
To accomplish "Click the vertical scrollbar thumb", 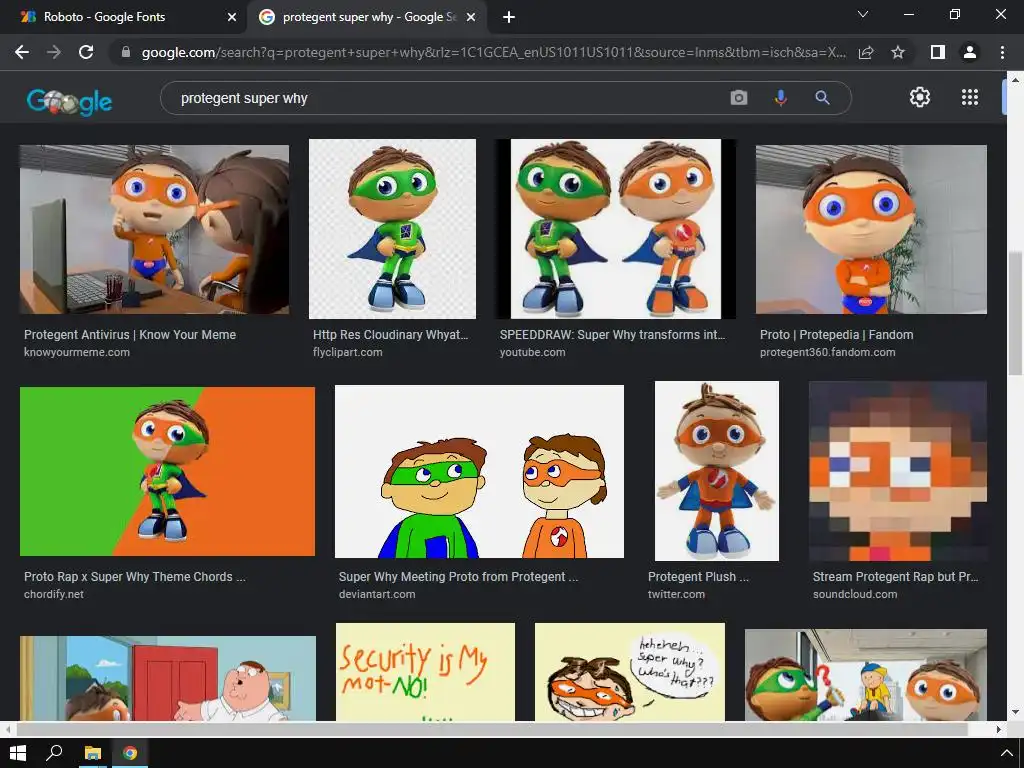I will click(1016, 313).
